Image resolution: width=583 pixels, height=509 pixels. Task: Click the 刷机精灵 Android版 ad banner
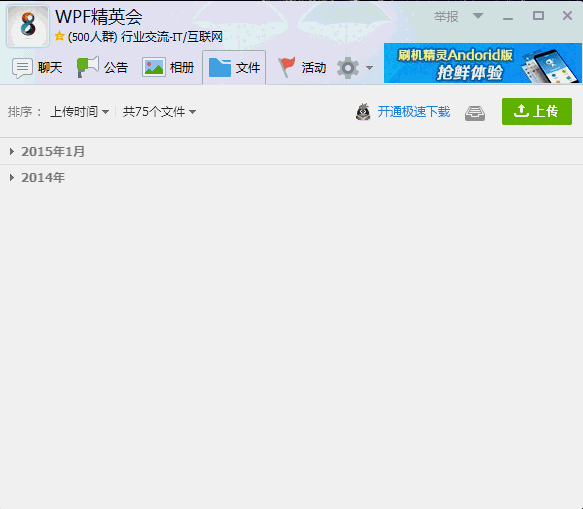(x=483, y=63)
